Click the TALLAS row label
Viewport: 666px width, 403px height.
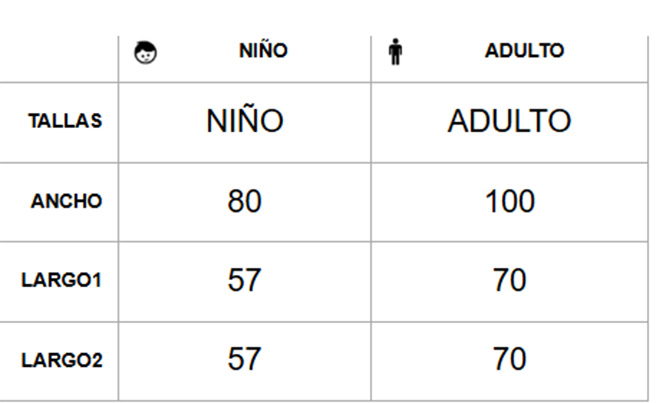(x=65, y=121)
